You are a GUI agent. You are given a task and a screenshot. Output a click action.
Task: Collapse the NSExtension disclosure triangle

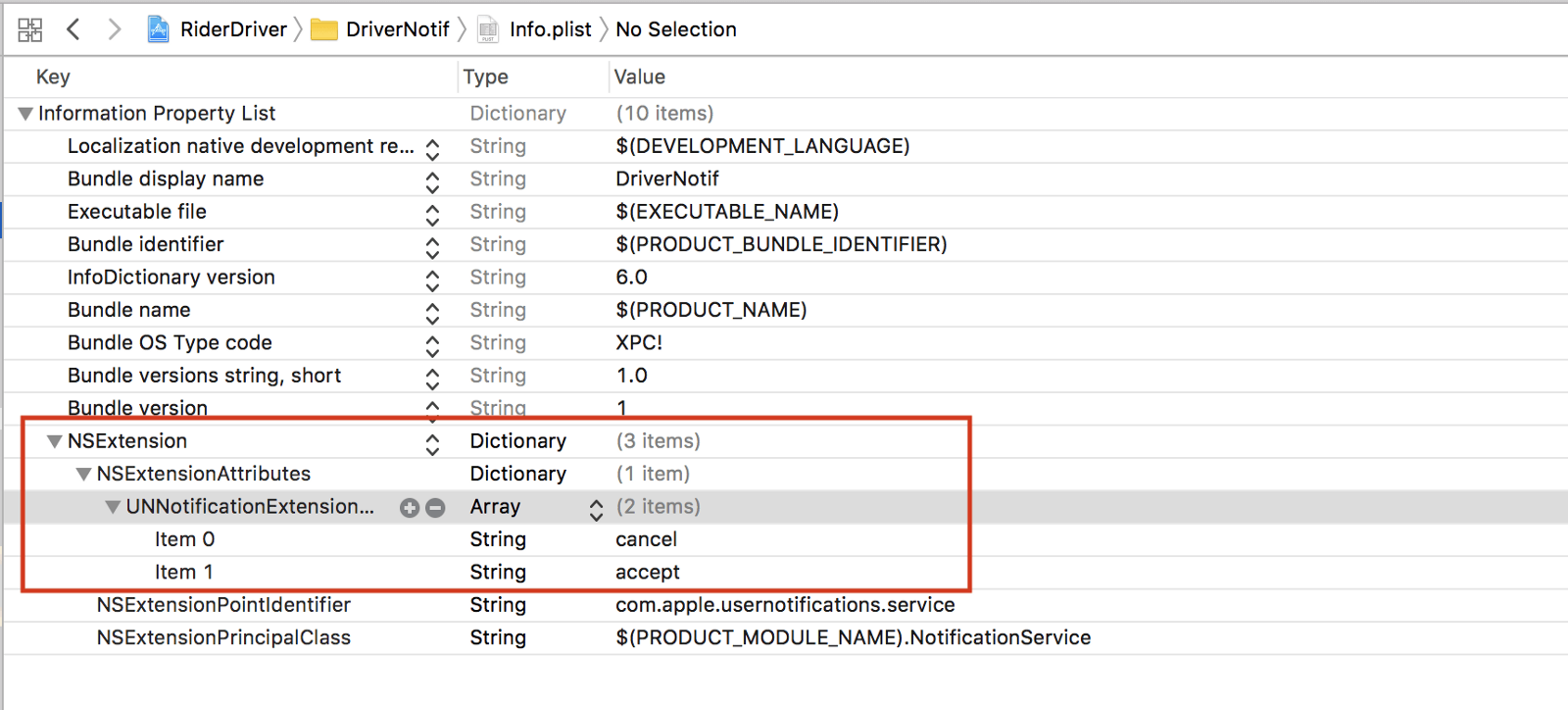[55, 441]
